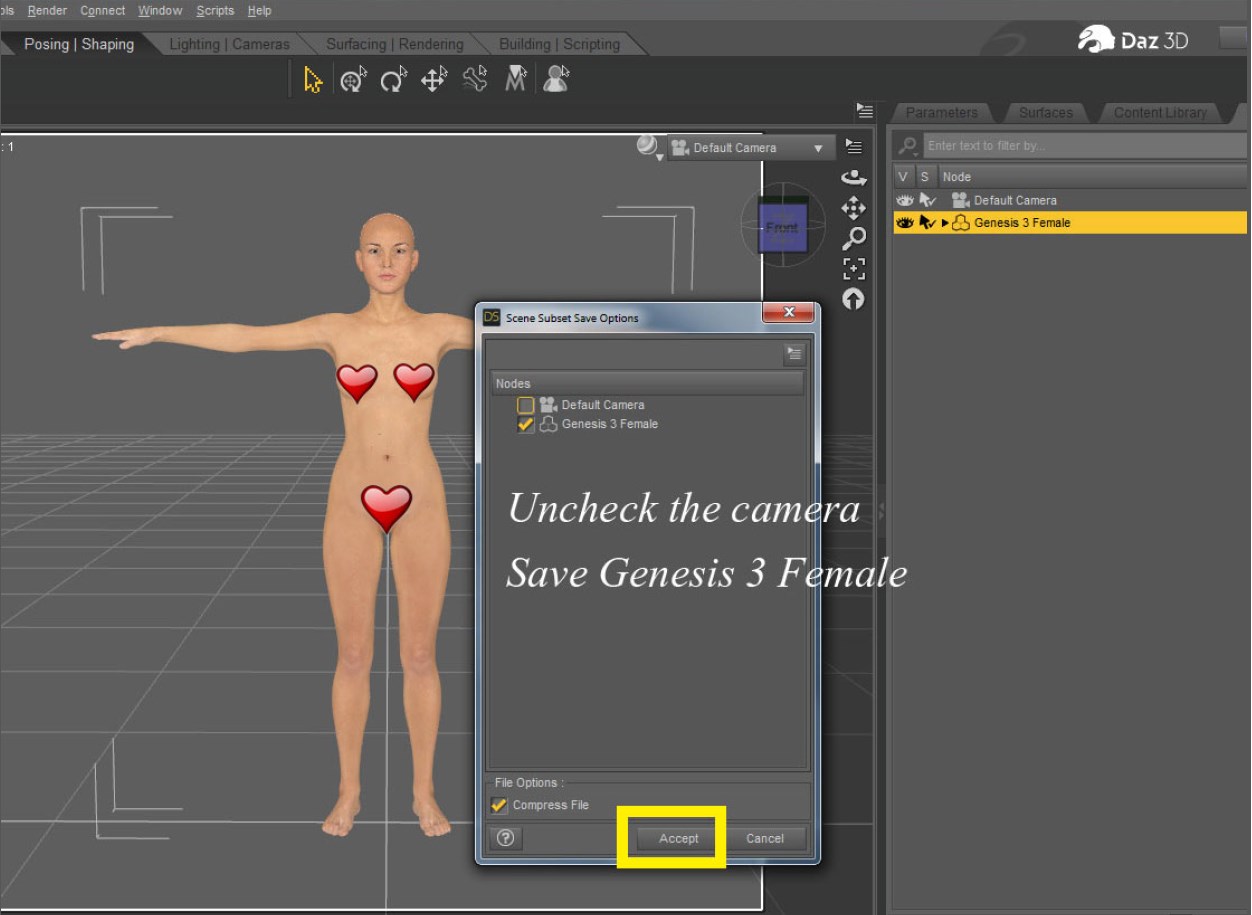
Task: Select the Joint Editor bone tool
Action: (x=475, y=80)
